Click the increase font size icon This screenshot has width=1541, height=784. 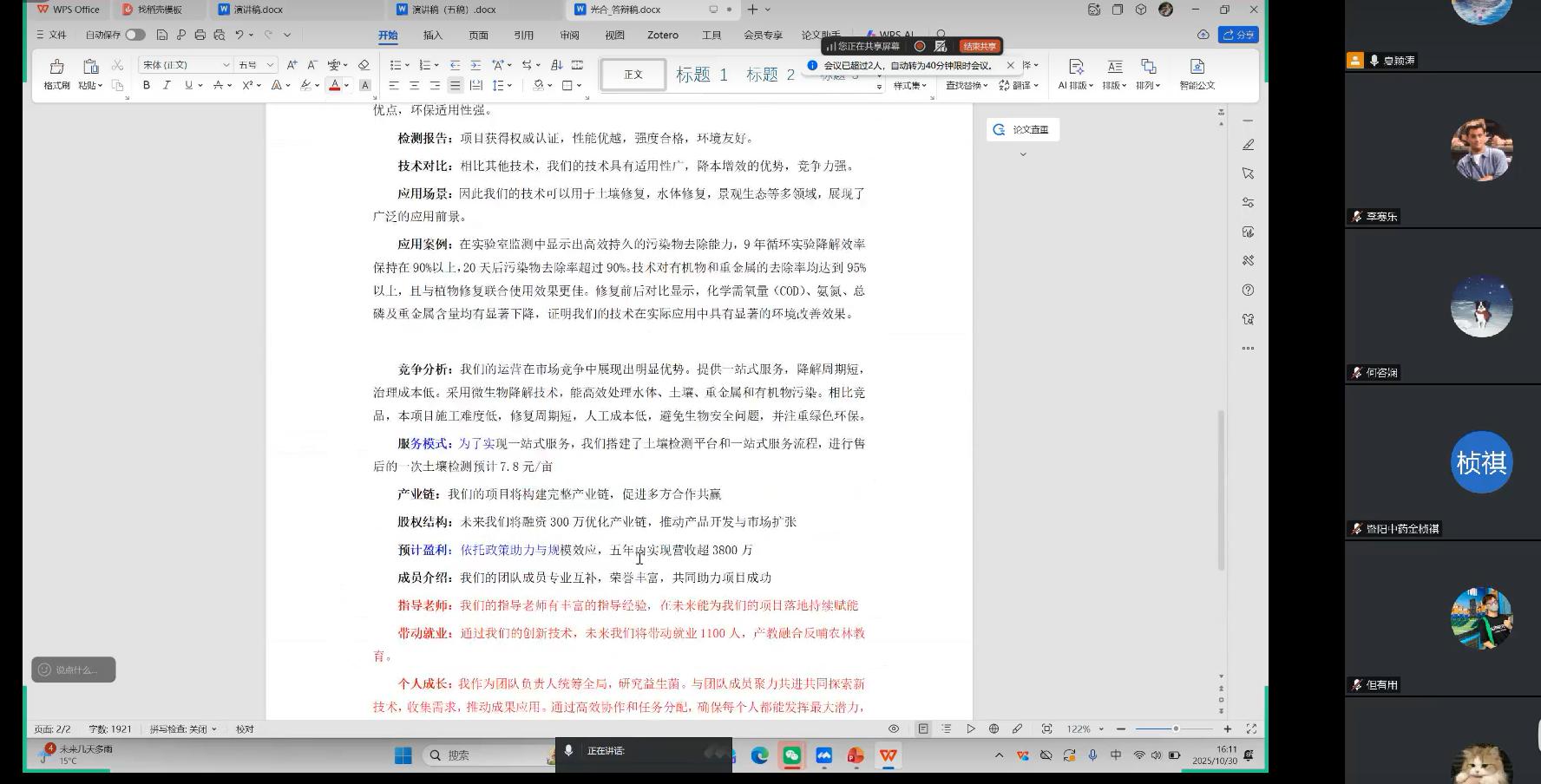(x=292, y=65)
